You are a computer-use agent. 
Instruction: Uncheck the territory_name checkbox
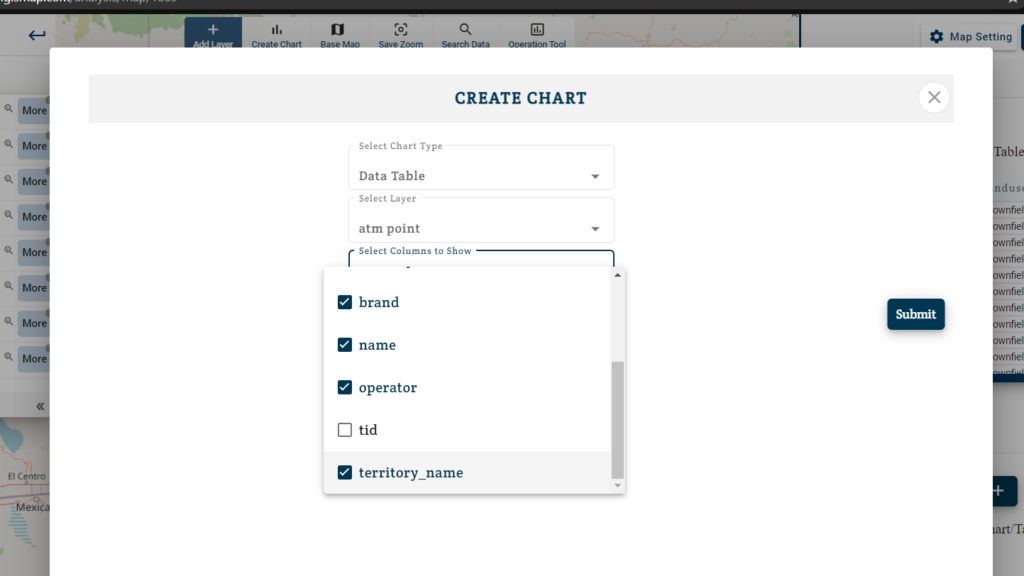point(345,472)
